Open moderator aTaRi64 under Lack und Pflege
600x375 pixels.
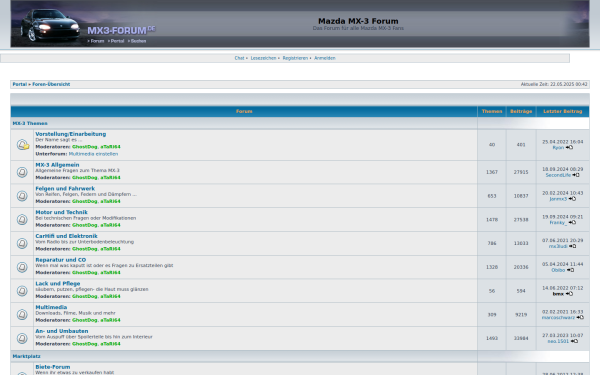(111, 296)
